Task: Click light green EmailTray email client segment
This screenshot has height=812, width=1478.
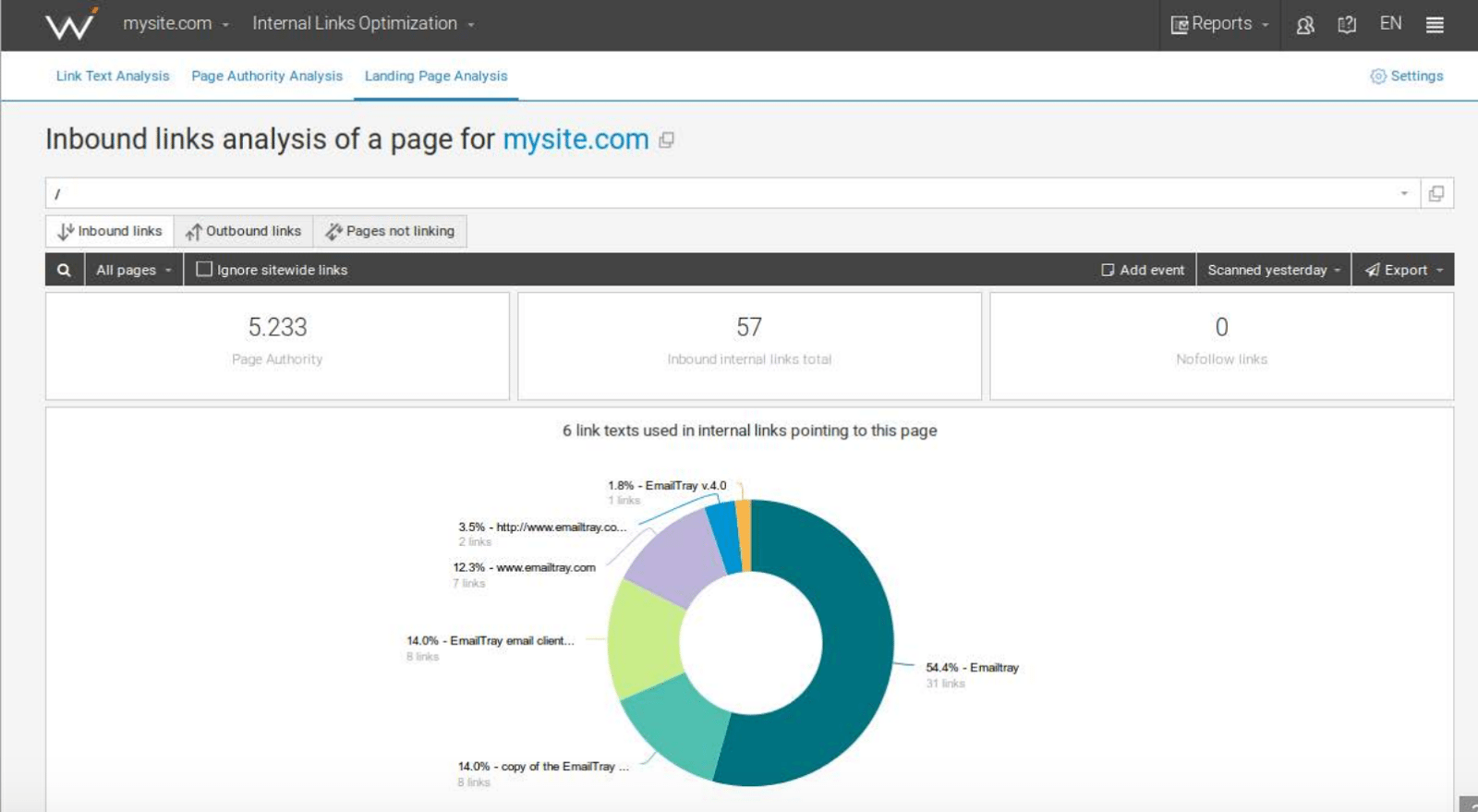Action: (x=644, y=637)
